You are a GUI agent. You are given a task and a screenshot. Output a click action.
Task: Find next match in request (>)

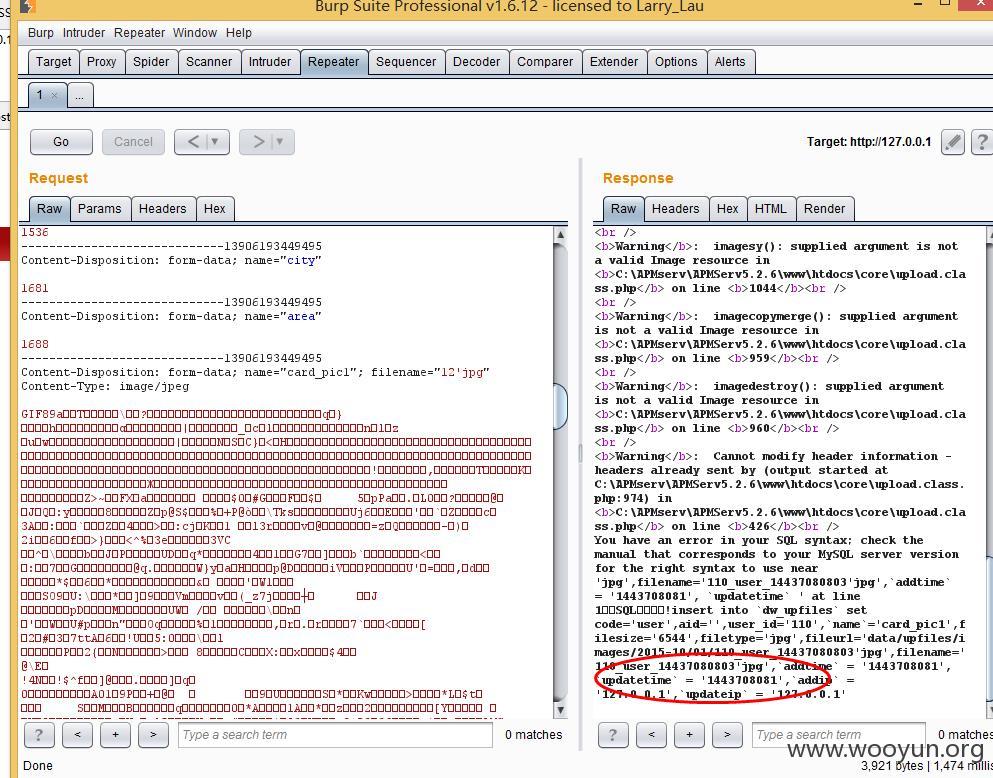(x=153, y=735)
